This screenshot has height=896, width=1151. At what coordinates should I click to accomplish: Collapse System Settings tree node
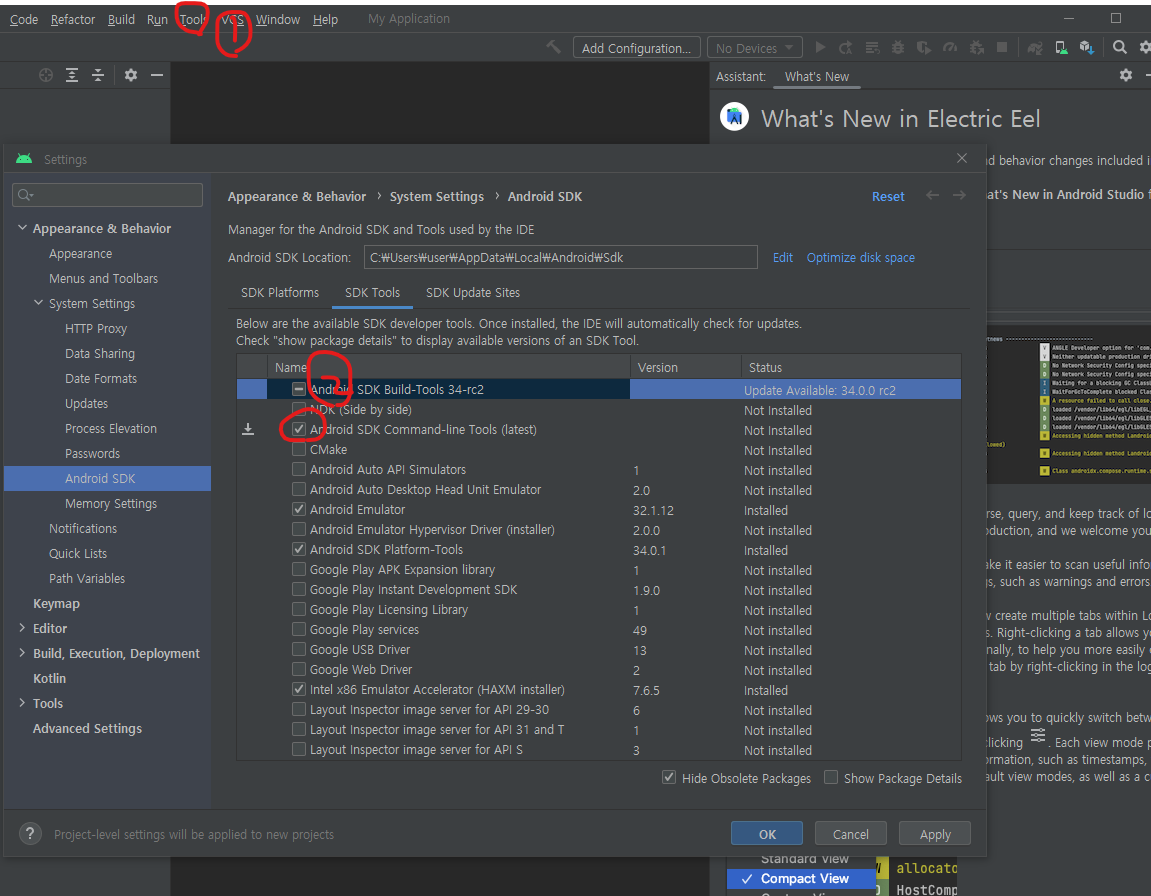pyautogui.click(x=38, y=303)
